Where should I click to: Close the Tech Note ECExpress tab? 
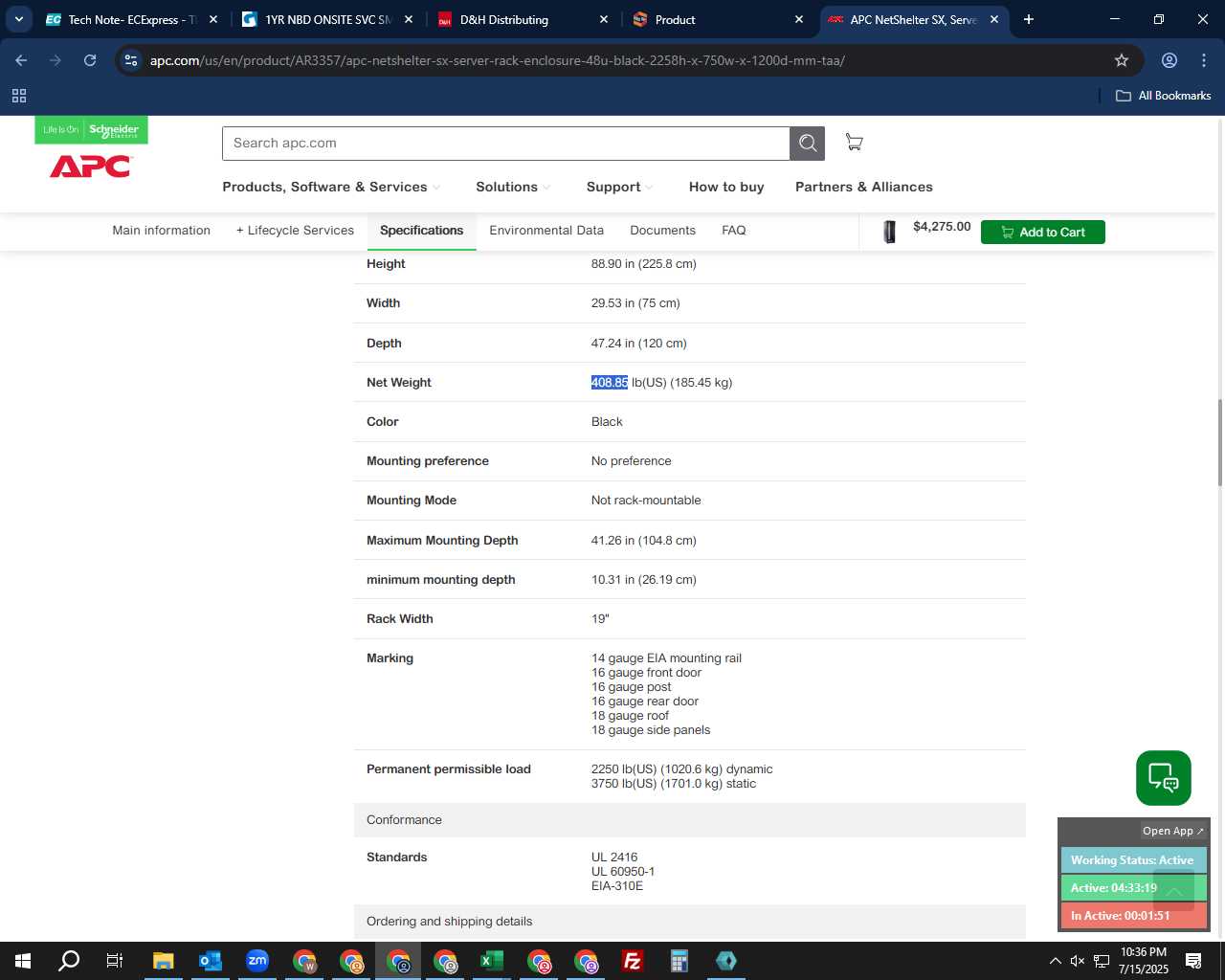click(213, 19)
